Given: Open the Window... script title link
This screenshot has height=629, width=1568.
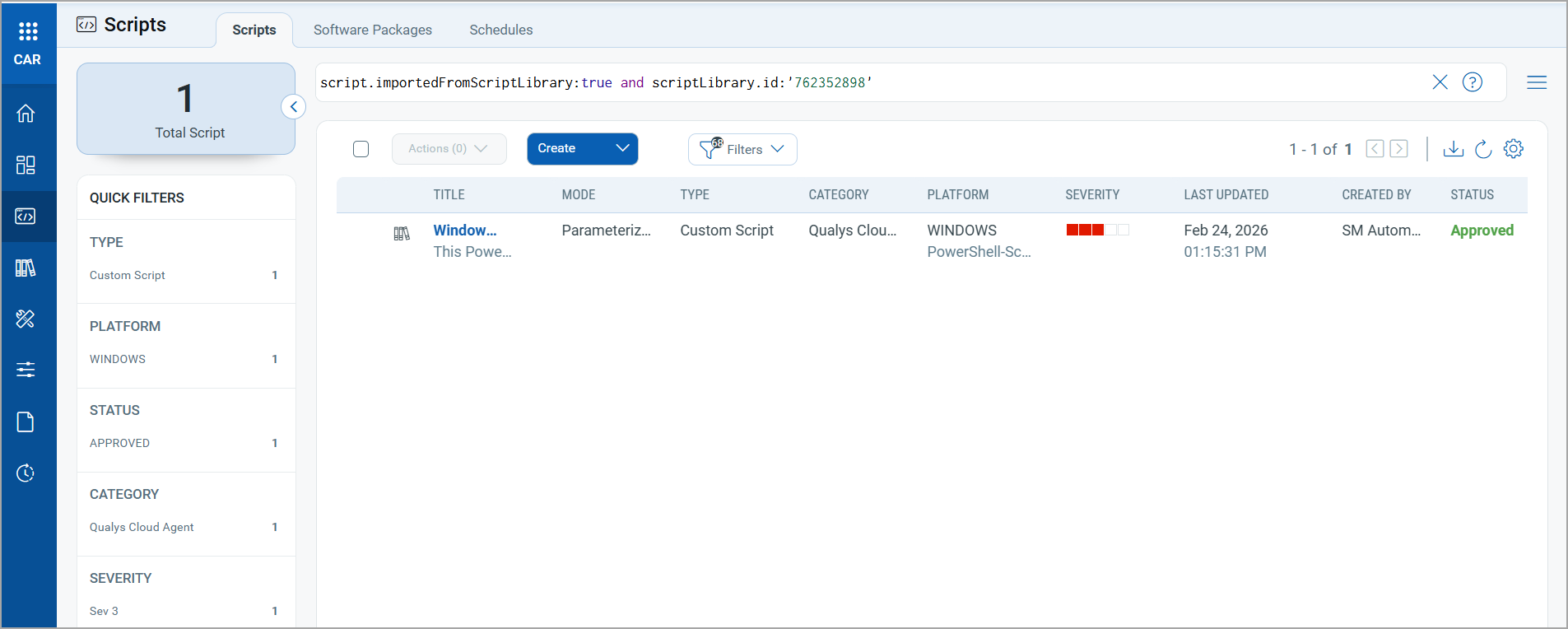Looking at the screenshot, I should 465,231.
